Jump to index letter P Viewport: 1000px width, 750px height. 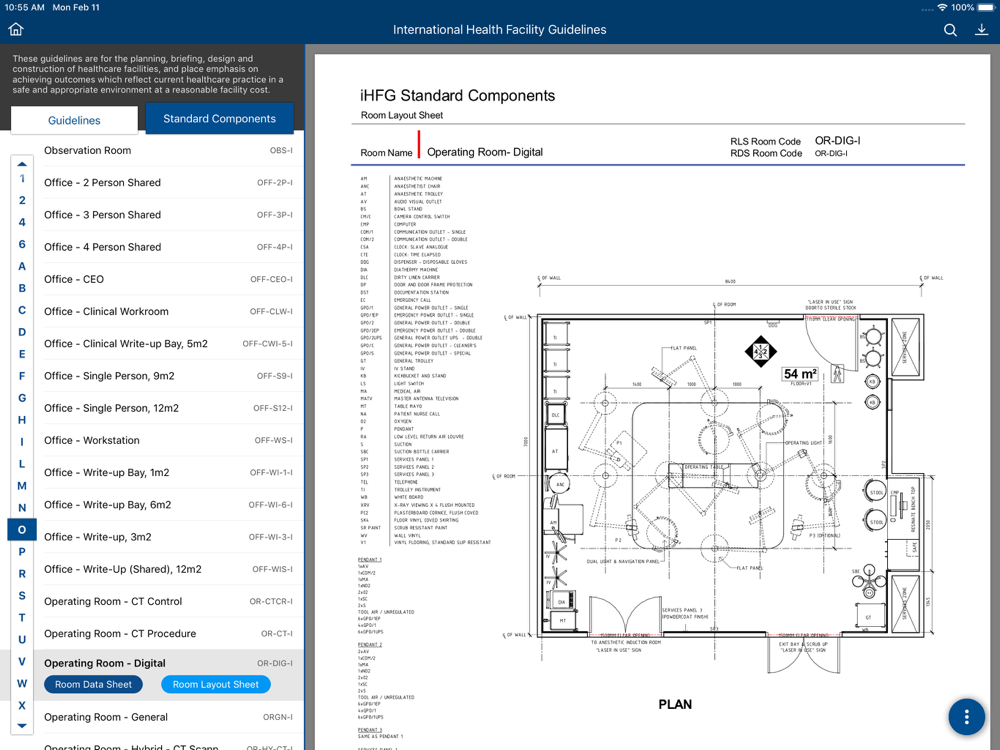[x=22, y=552]
